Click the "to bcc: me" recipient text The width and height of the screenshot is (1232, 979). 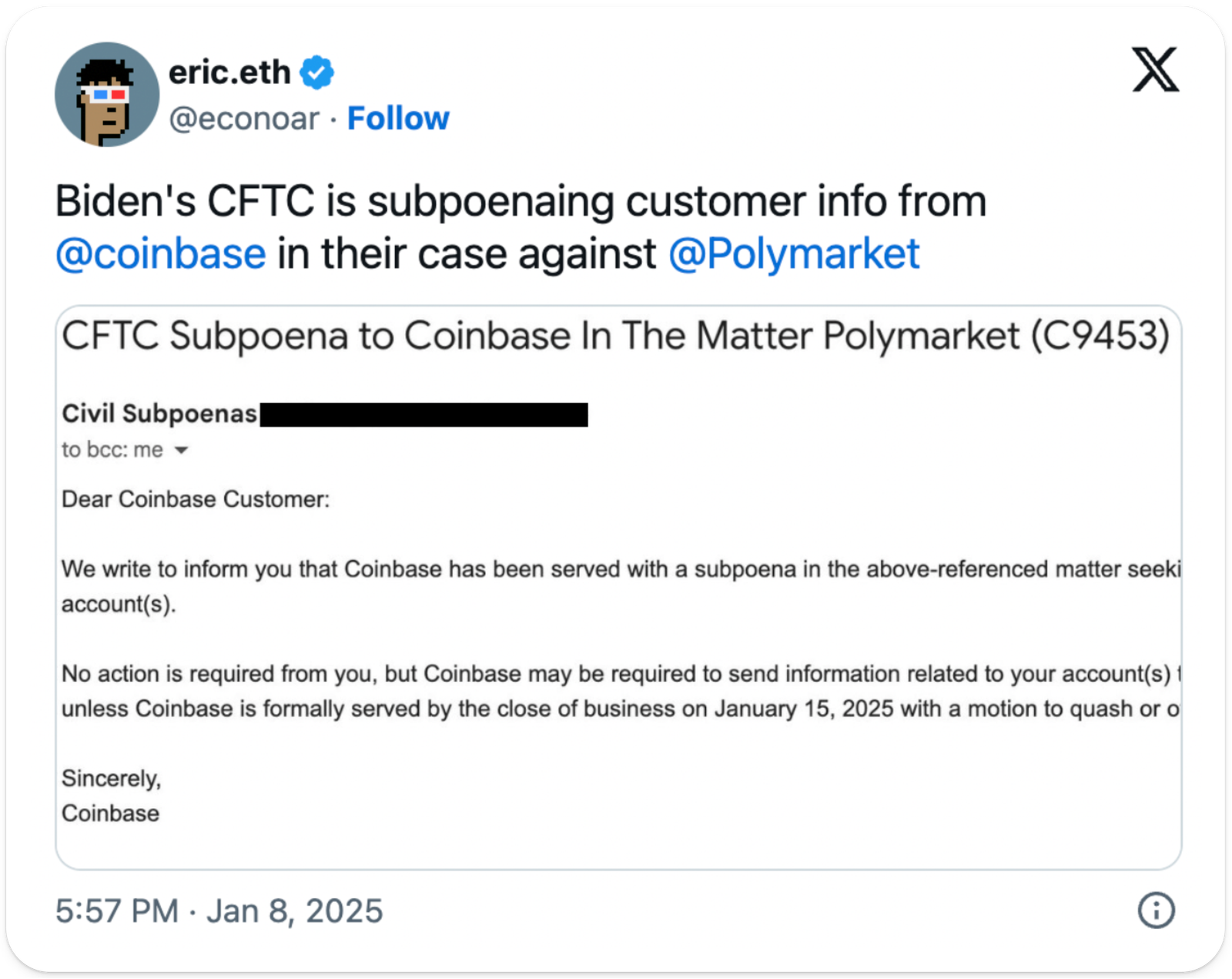tap(112, 450)
